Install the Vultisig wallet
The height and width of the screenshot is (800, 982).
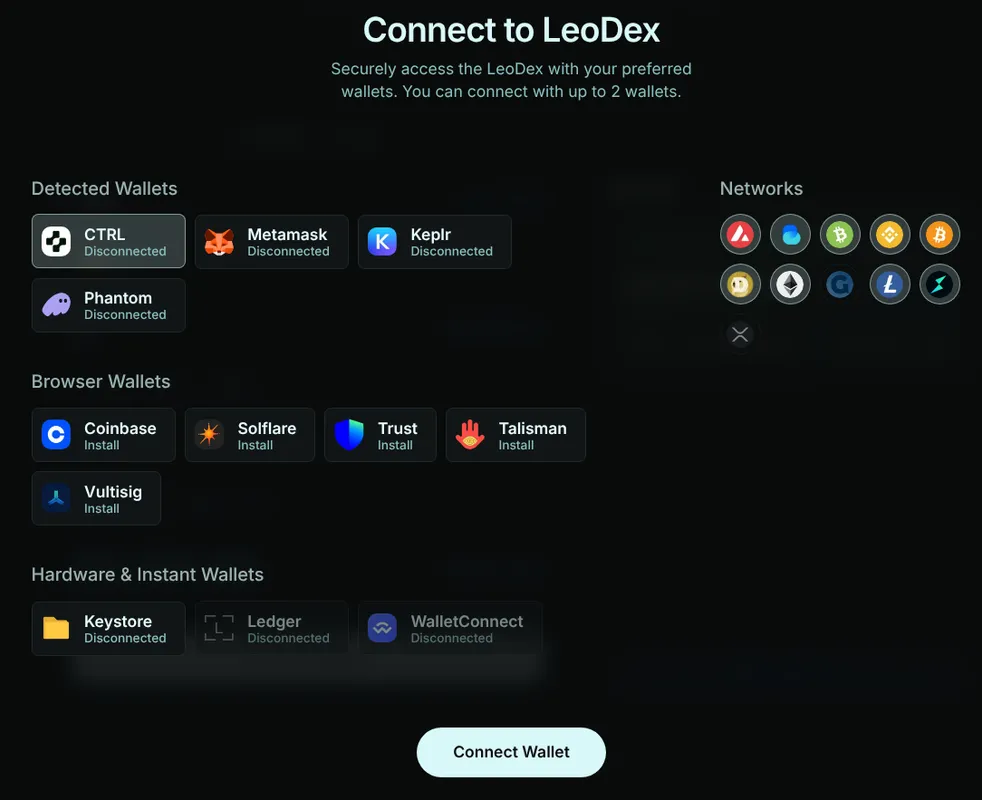tap(96, 498)
